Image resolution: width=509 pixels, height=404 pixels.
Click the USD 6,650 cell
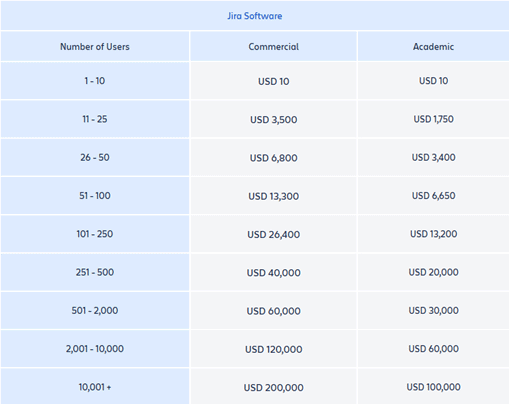433,196
